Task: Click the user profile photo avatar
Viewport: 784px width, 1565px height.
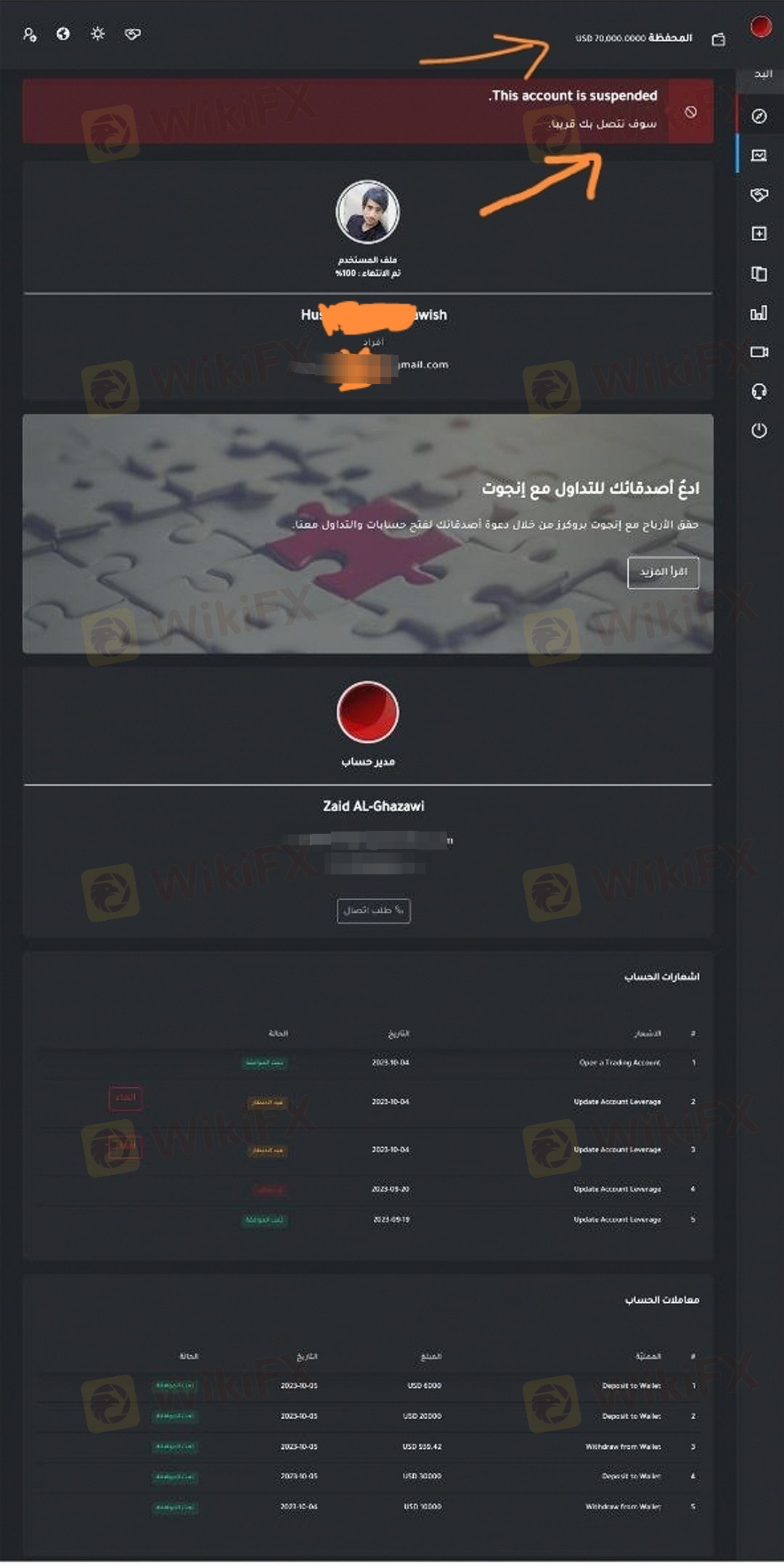Action: tap(368, 212)
